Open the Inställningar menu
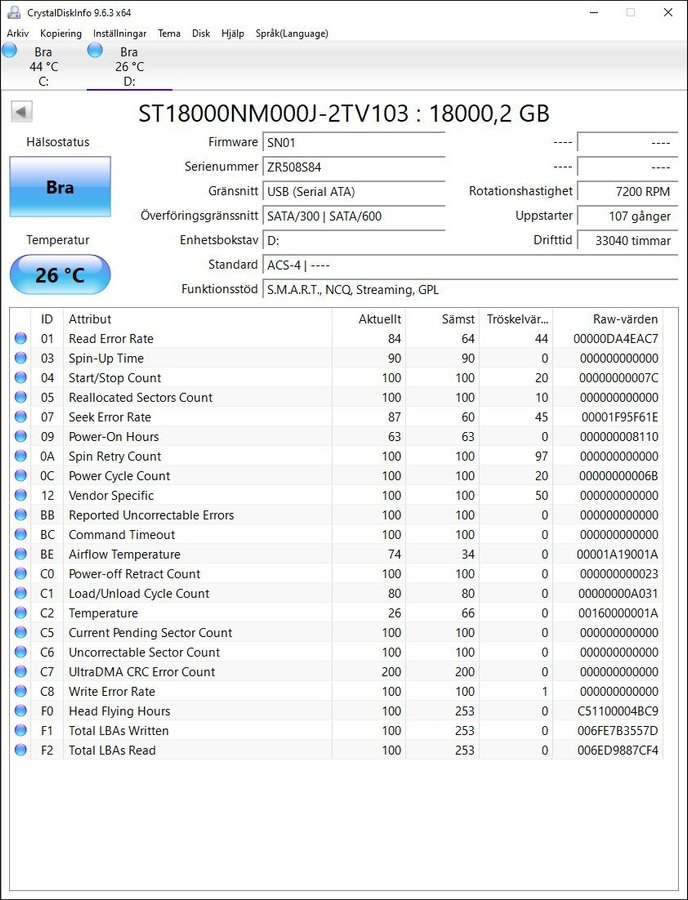The width and height of the screenshot is (688, 900). (x=119, y=33)
